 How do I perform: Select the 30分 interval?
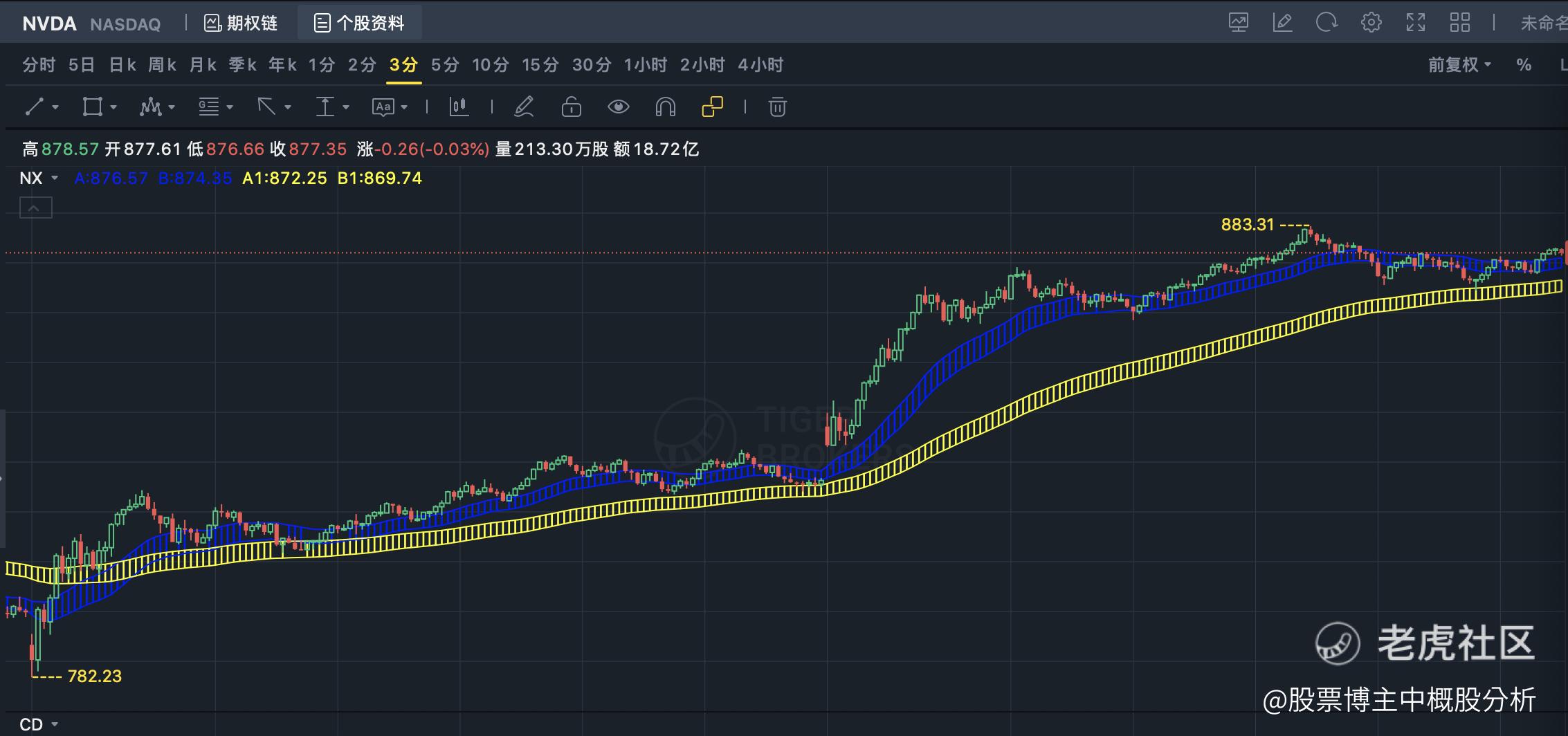592,65
